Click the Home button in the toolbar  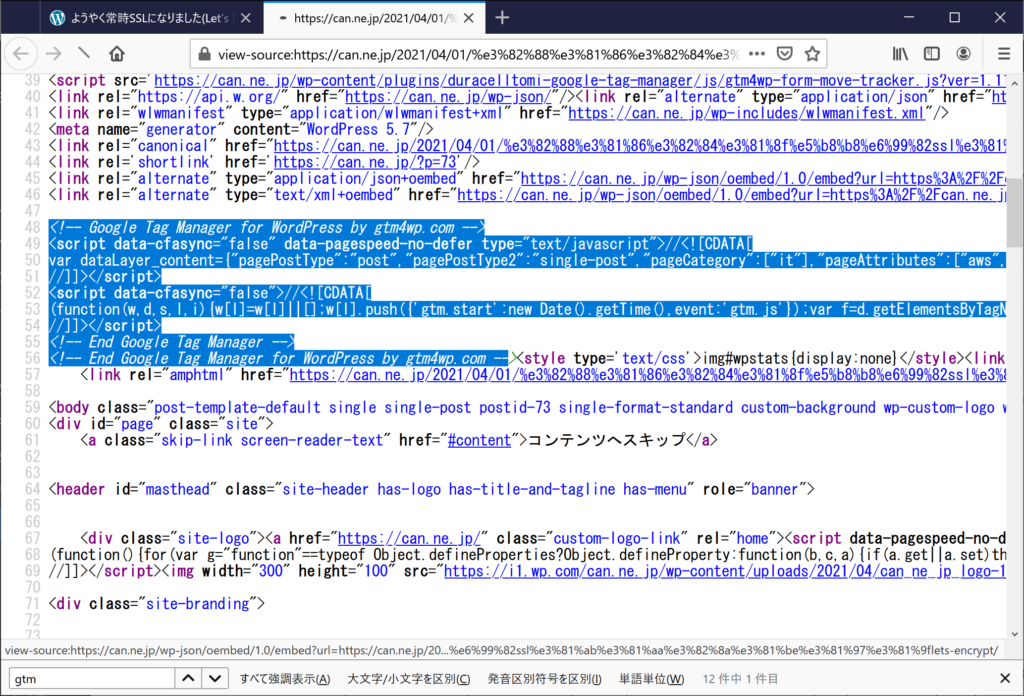[117, 54]
